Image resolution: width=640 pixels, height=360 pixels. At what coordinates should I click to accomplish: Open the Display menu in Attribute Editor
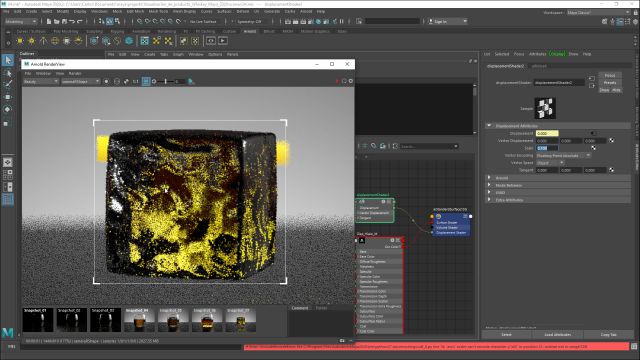pos(557,54)
